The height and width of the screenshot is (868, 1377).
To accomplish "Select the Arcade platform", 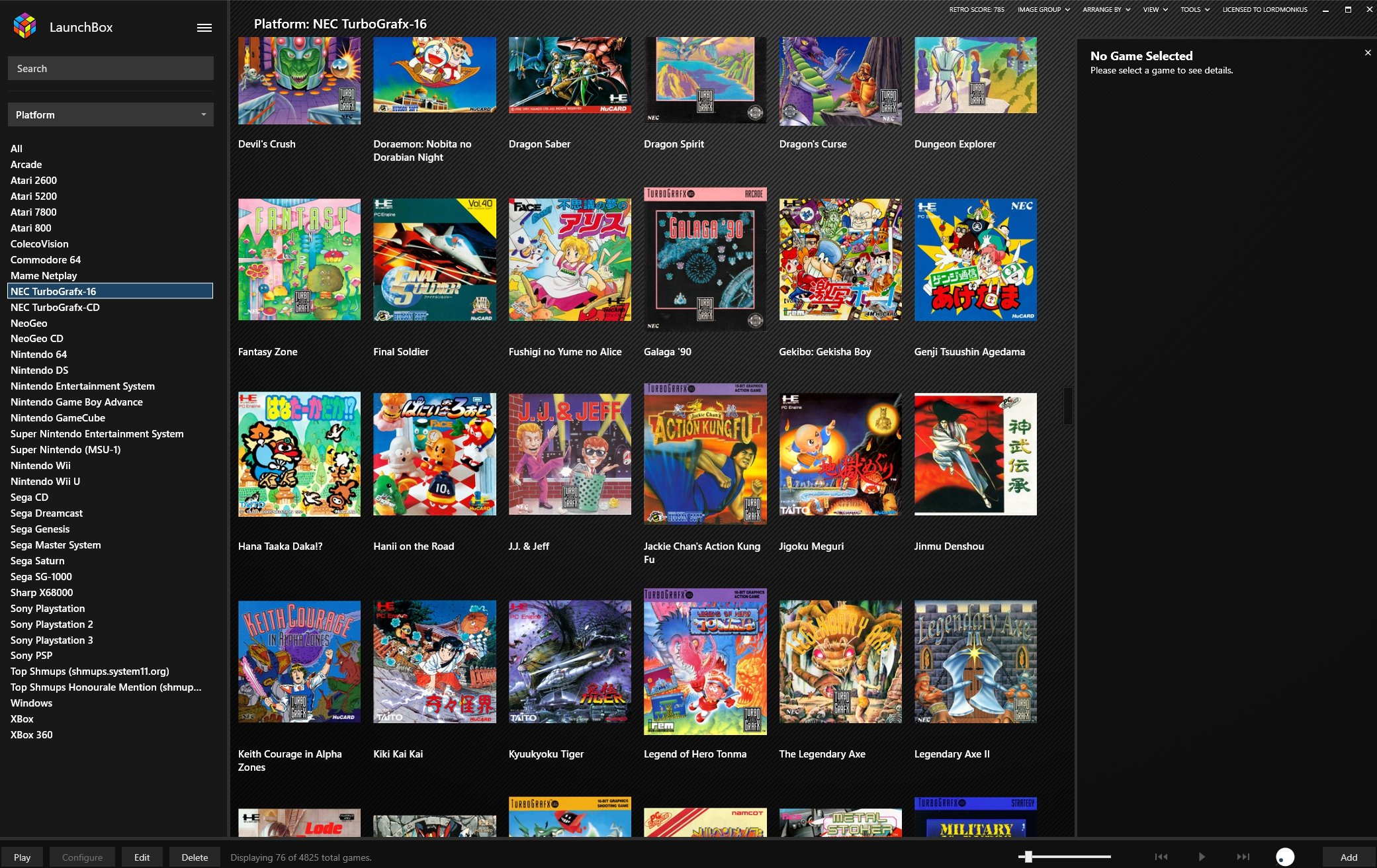I will click(x=26, y=165).
